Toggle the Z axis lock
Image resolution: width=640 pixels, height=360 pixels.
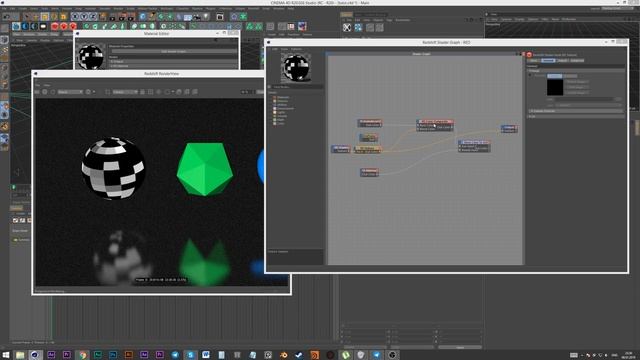coord(93,17)
